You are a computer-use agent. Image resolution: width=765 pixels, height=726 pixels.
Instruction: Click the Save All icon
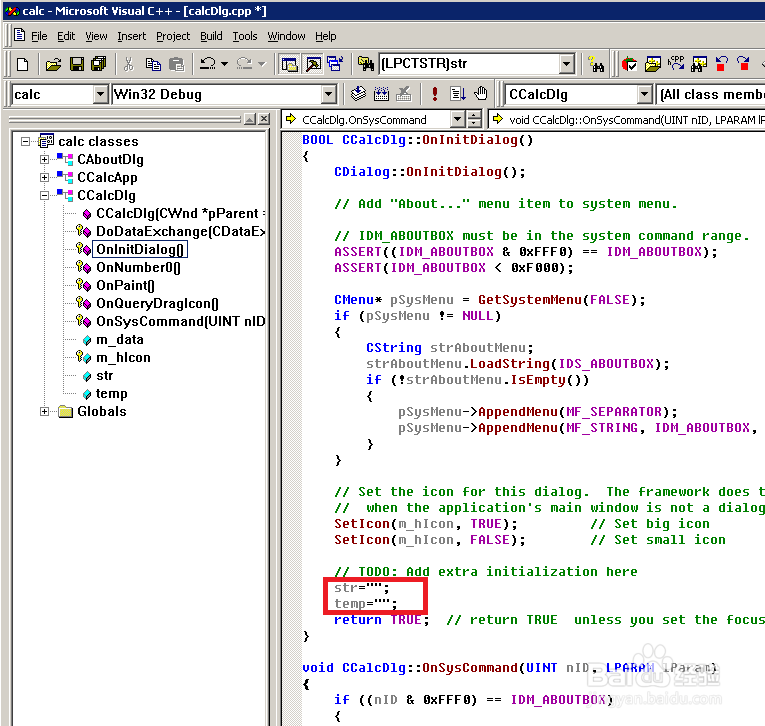[x=99, y=64]
